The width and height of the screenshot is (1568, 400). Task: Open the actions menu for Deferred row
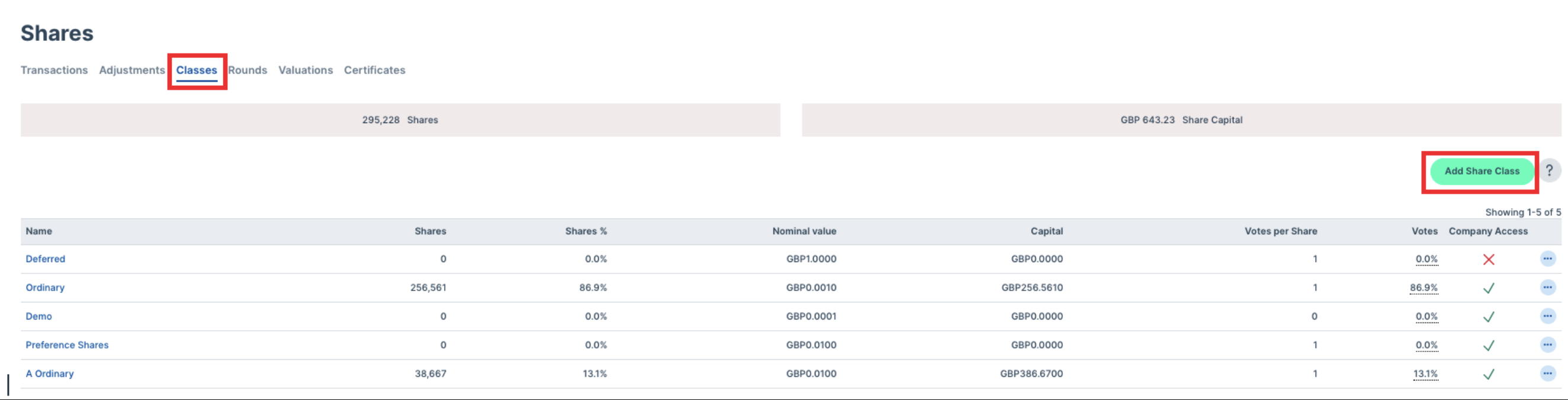pos(1547,259)
